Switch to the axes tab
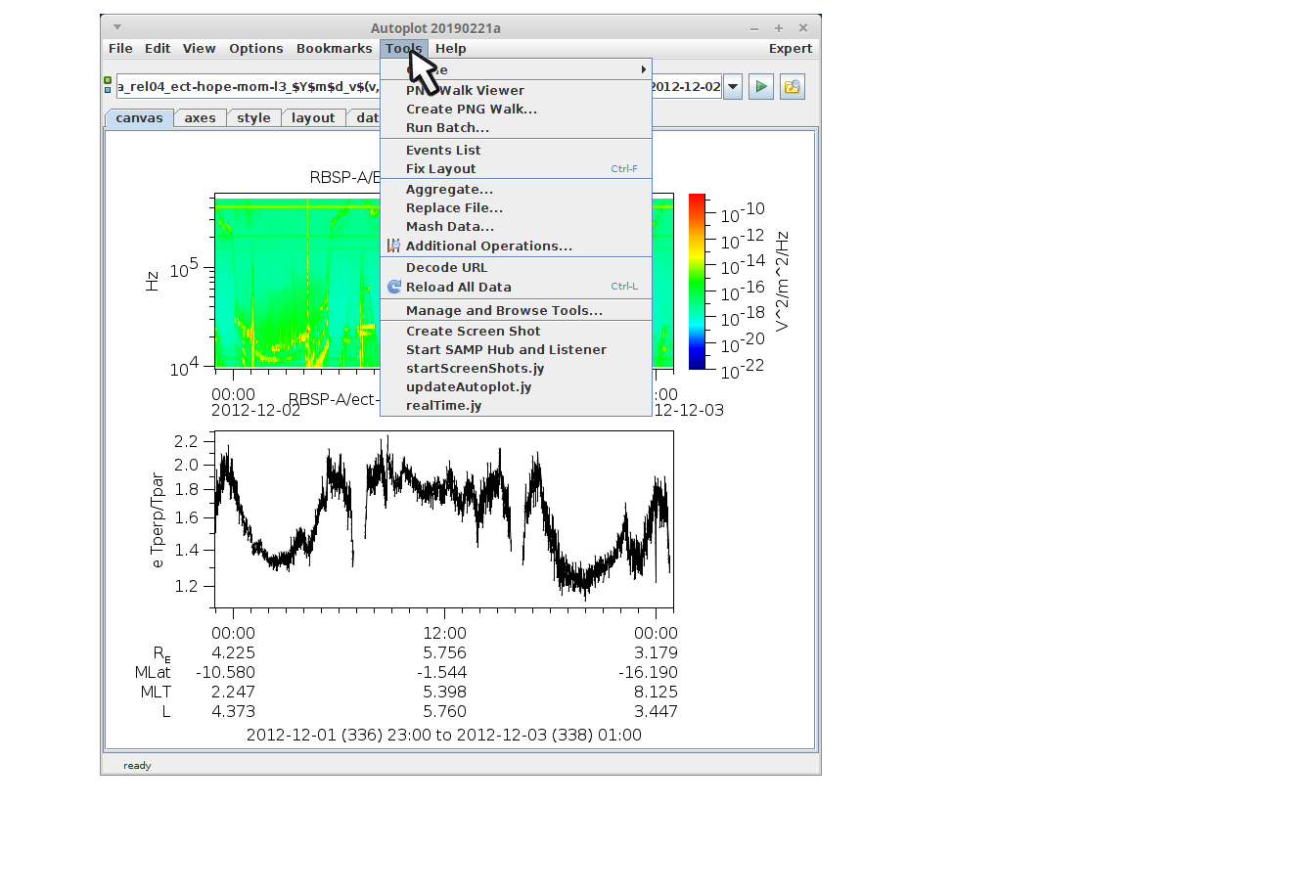This screenshot has height=896, width=1316. (200, 118)
